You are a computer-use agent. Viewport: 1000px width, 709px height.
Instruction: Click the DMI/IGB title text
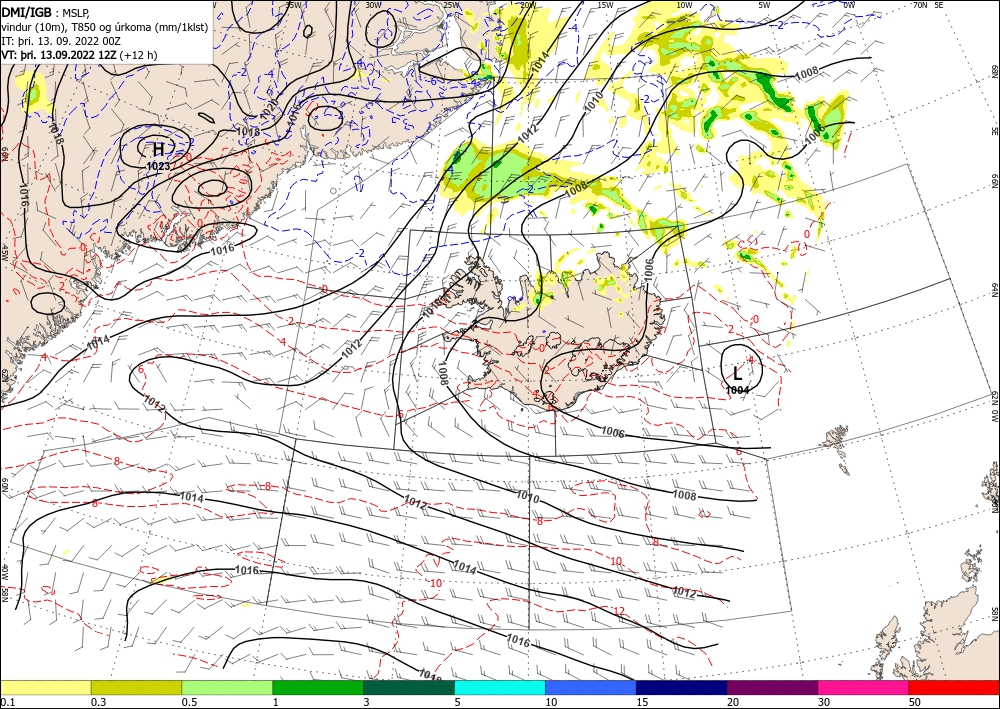(x=26, y=12)
